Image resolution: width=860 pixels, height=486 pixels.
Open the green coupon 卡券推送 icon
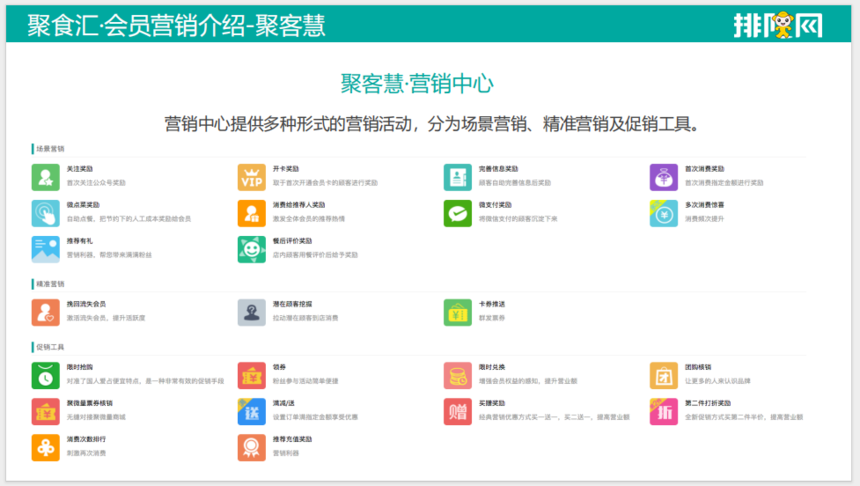coord(457,313)
